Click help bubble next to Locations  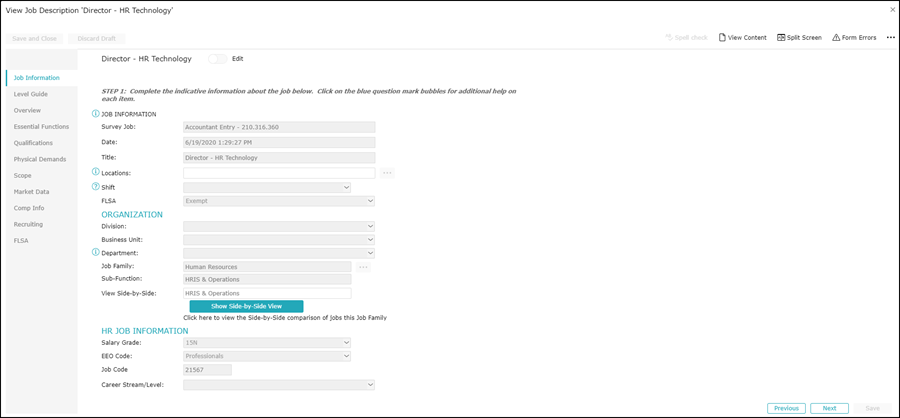click(x=96, y=172)
